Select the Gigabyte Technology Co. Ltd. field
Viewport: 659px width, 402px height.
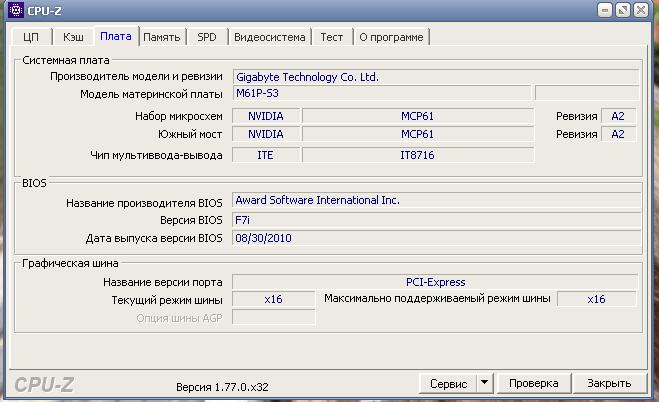(436, 77)
